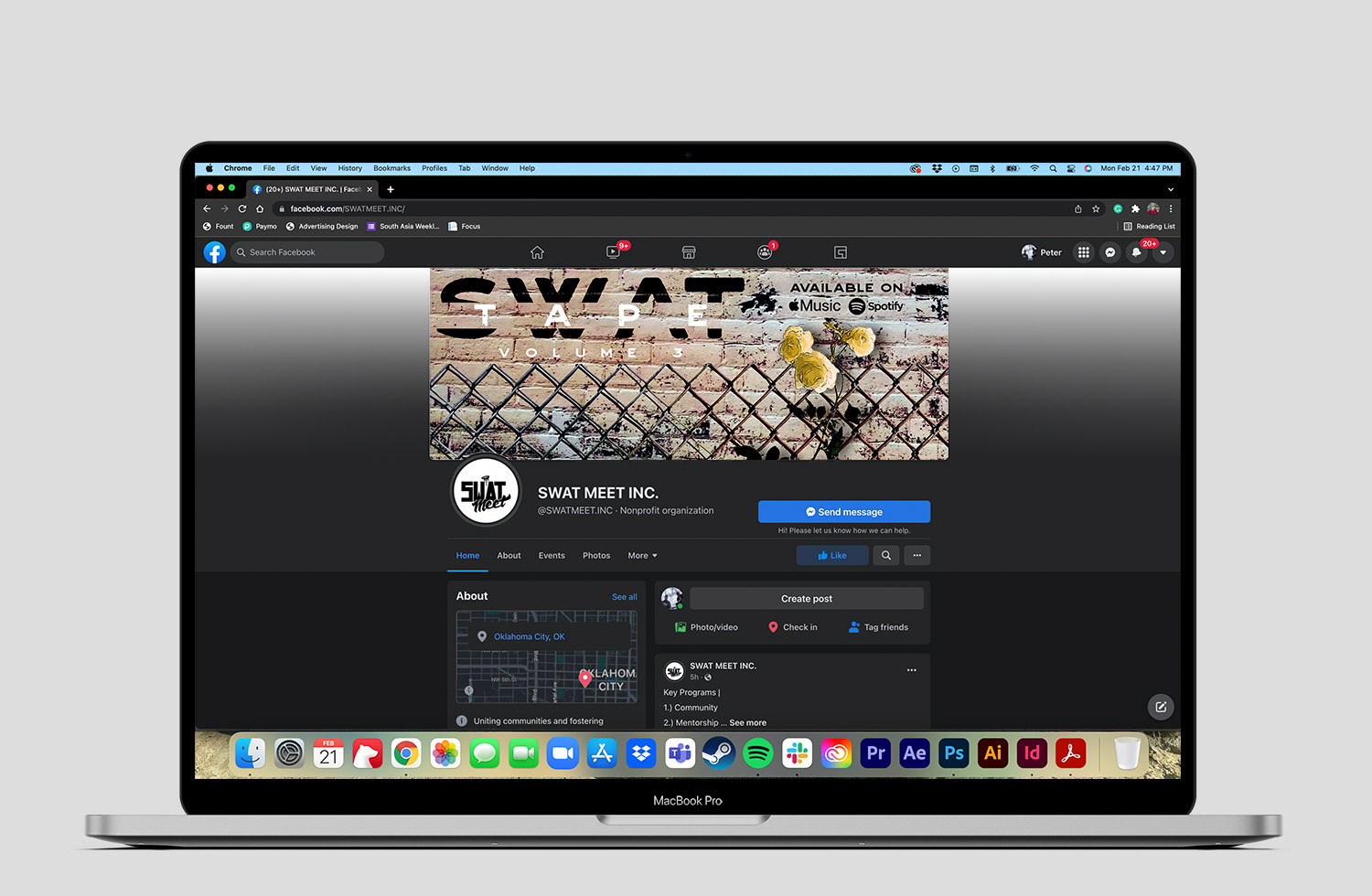The image size is (1372, 896).
Task: Click the share icon in address bar
Action: pos(1078,208)
